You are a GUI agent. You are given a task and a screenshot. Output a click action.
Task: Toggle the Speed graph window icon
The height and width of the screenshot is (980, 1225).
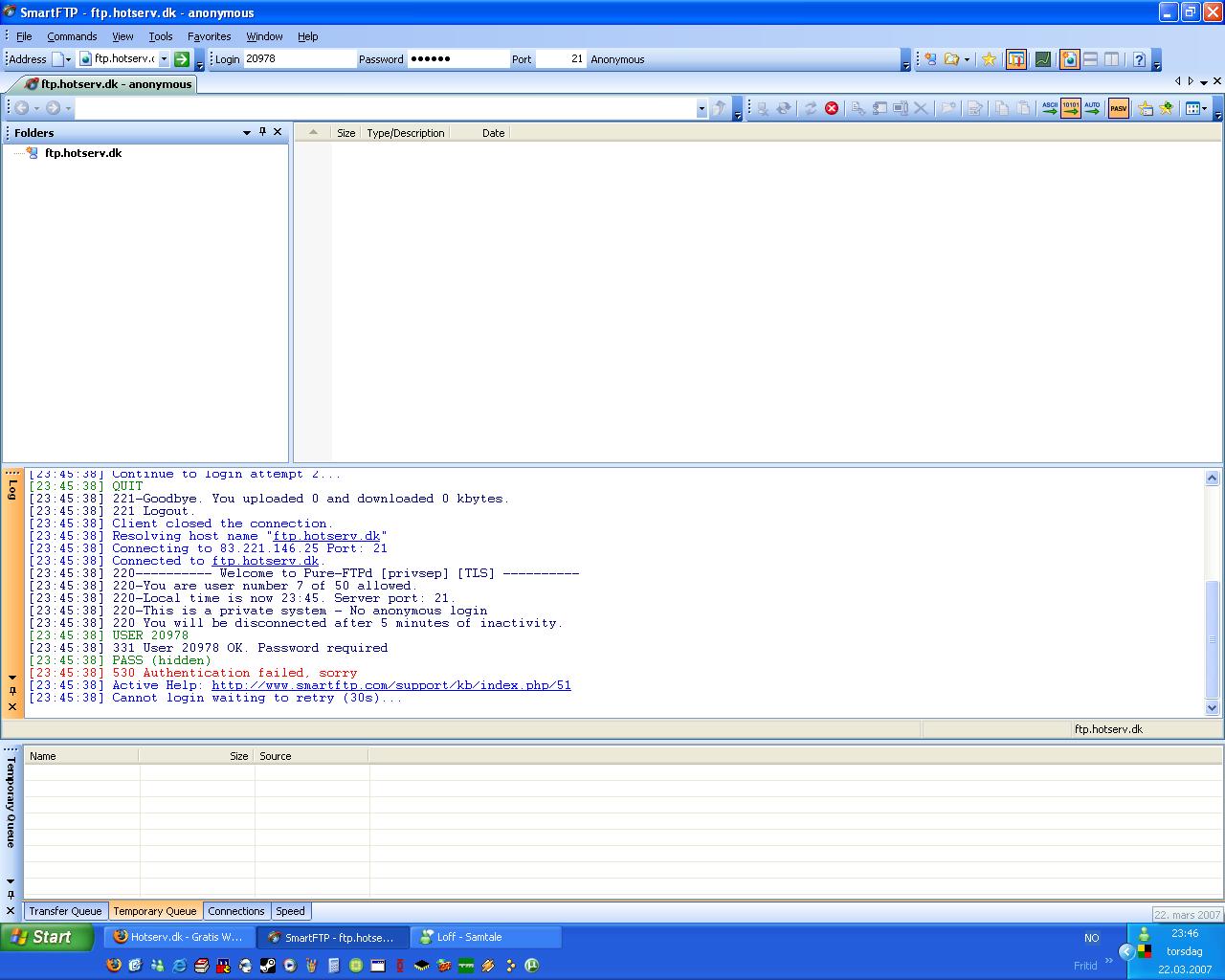[x=1043, y=59]
